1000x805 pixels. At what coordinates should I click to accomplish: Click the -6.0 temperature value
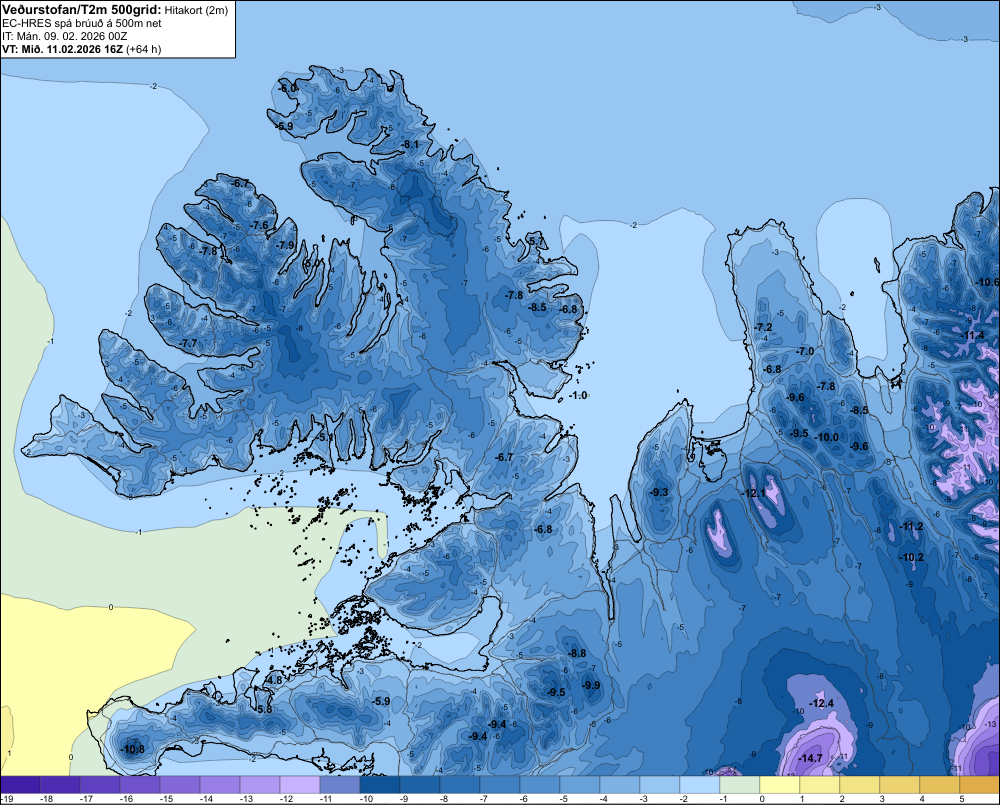(289, 87)
